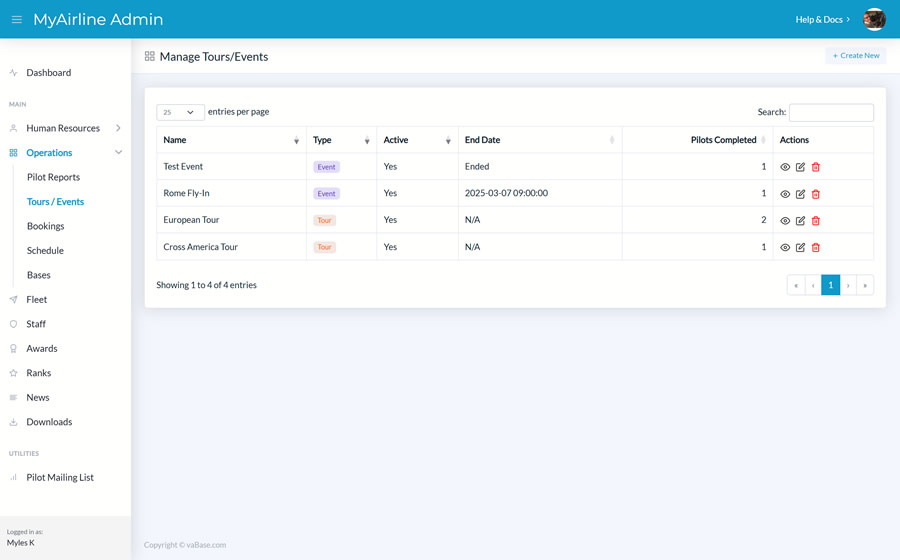Screen dimensions: 900x560
Task: Edit the Test Event entry
Action: (800, 167)
